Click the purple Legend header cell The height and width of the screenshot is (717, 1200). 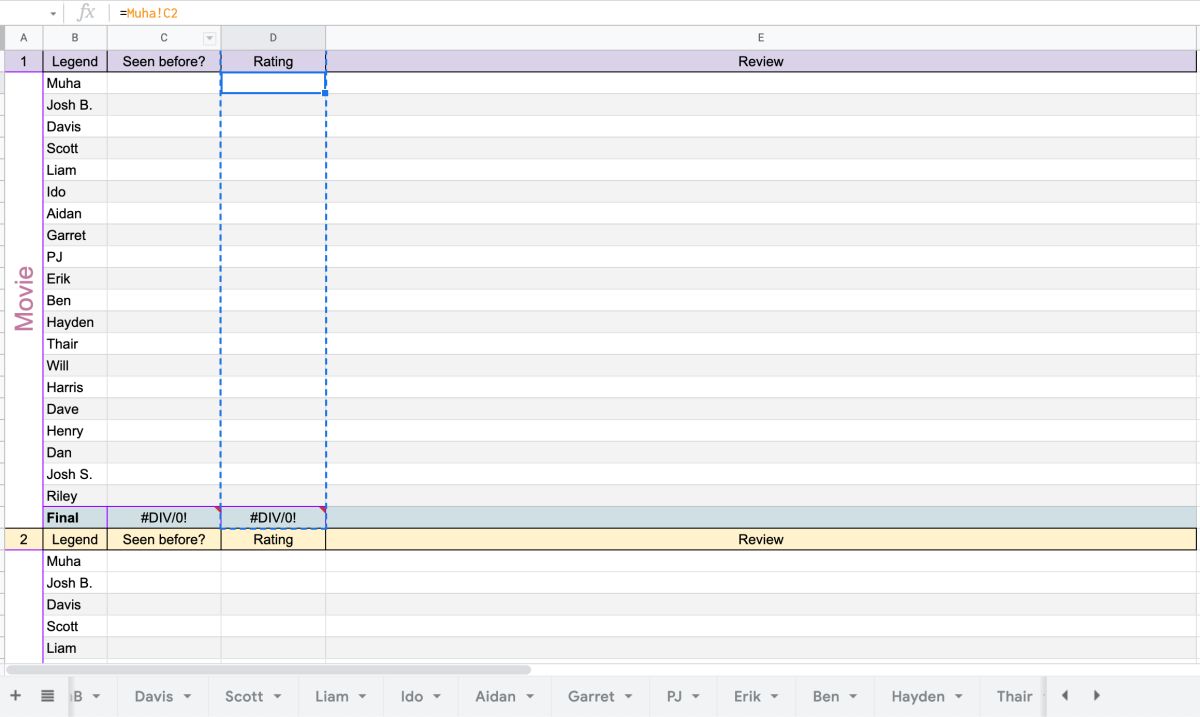tap(75, 61)
